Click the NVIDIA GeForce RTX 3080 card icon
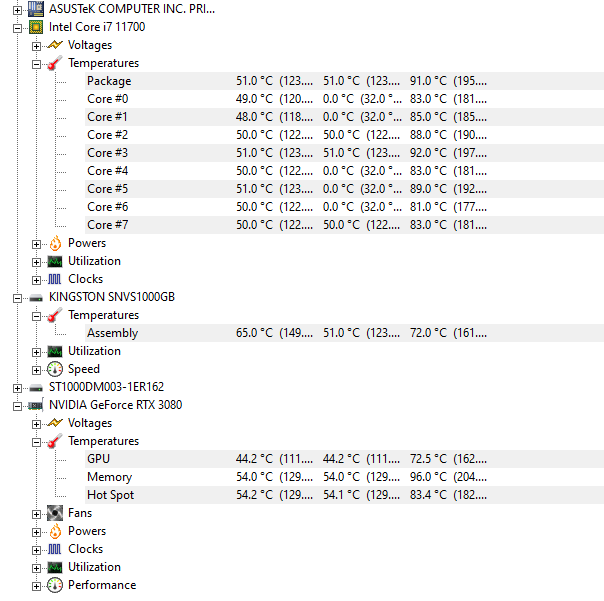Screen dimensions: 604x601 click(x=36, y=405)
